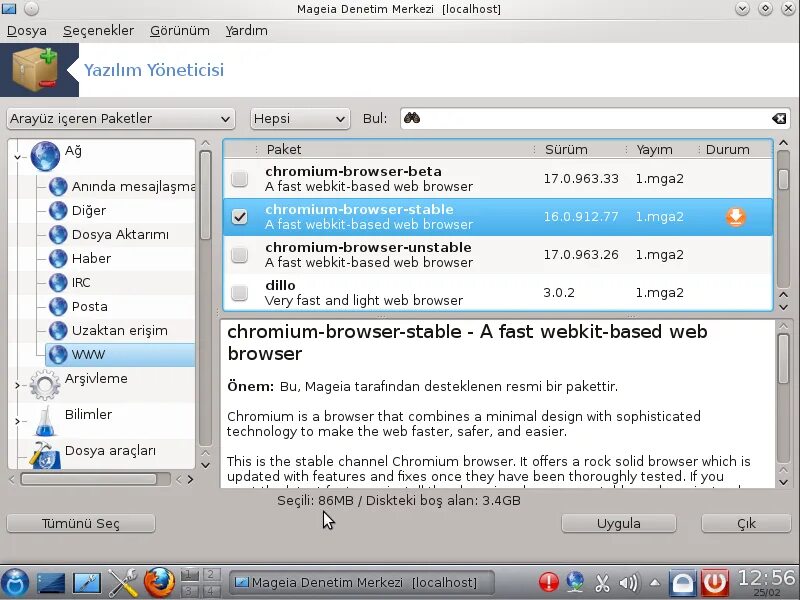Collapse the Ağ category tree

tap(17, 157)
